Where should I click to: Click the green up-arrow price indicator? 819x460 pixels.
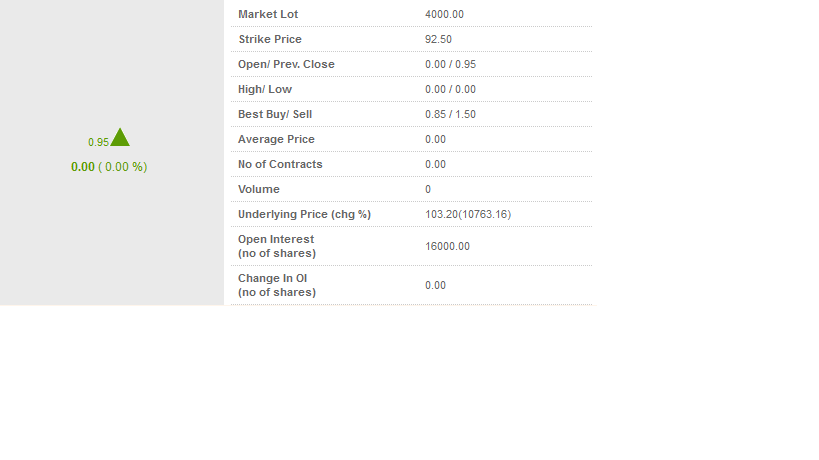(120, 137)
